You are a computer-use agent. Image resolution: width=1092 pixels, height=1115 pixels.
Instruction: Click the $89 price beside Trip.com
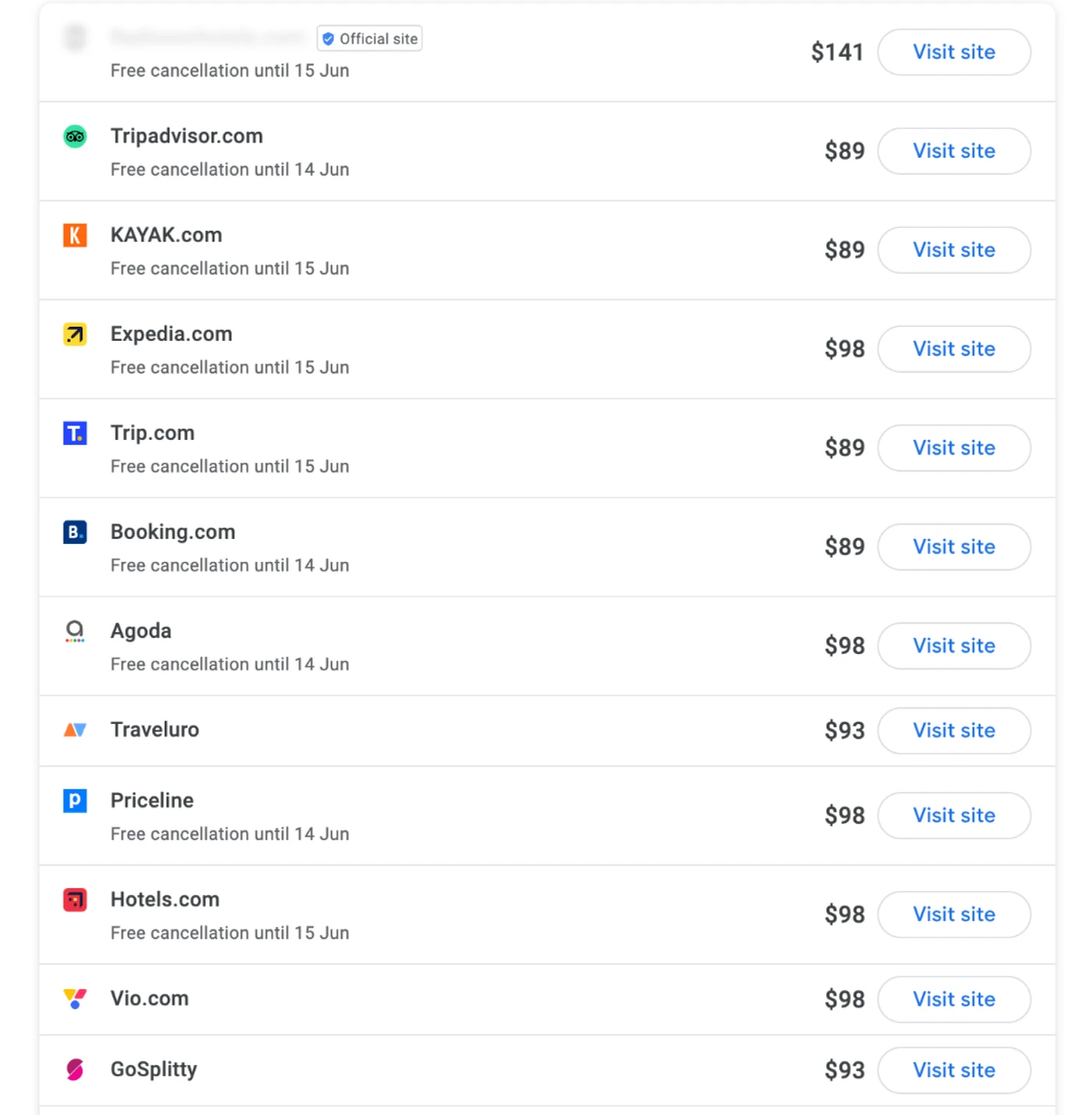[845, 448]
